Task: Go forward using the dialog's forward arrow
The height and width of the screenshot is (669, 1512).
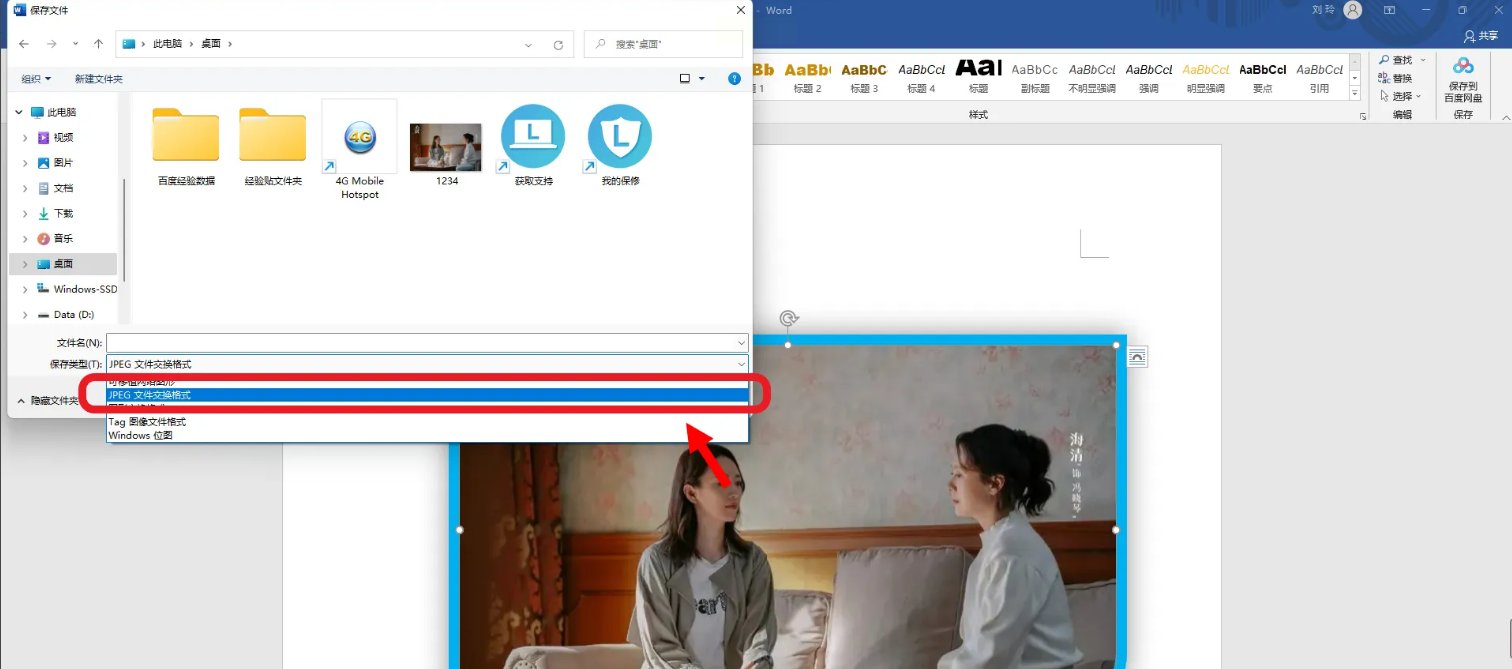Action: click(x=52, y=44)
